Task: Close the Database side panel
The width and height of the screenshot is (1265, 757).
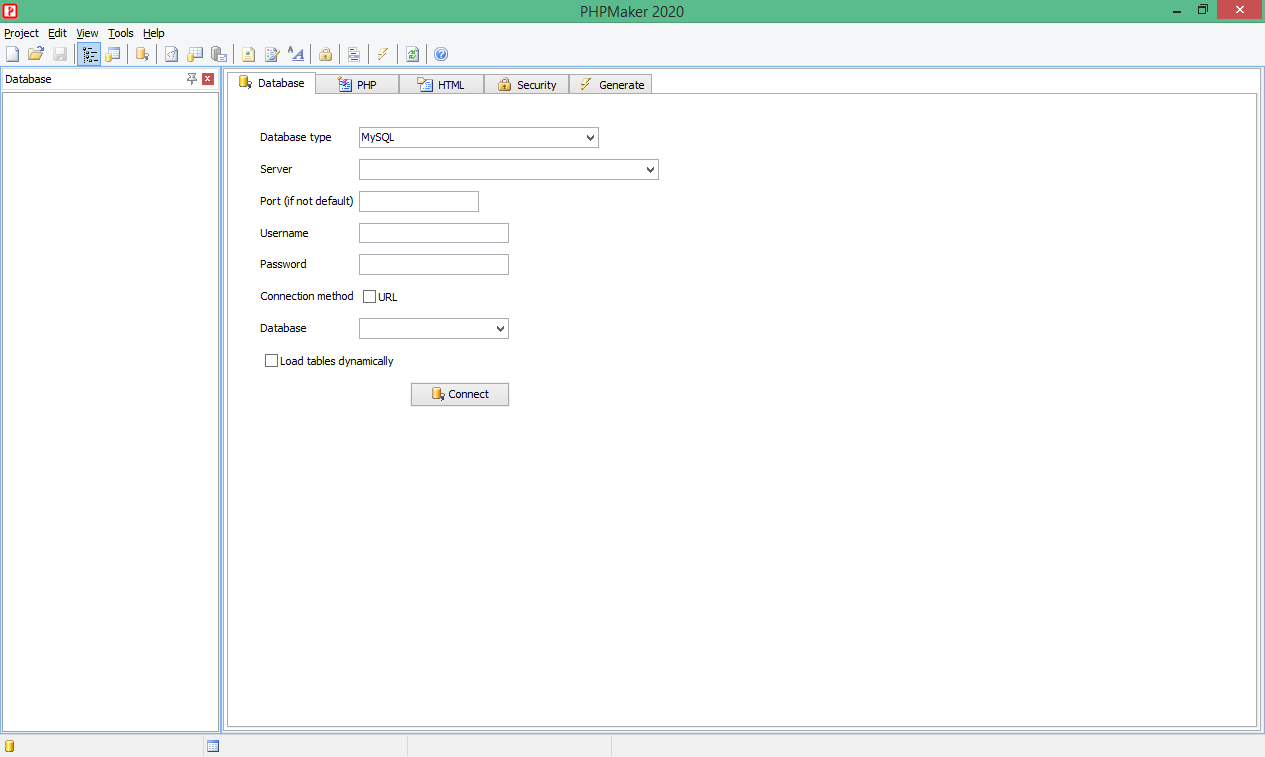Action: (x=208, y=79)
